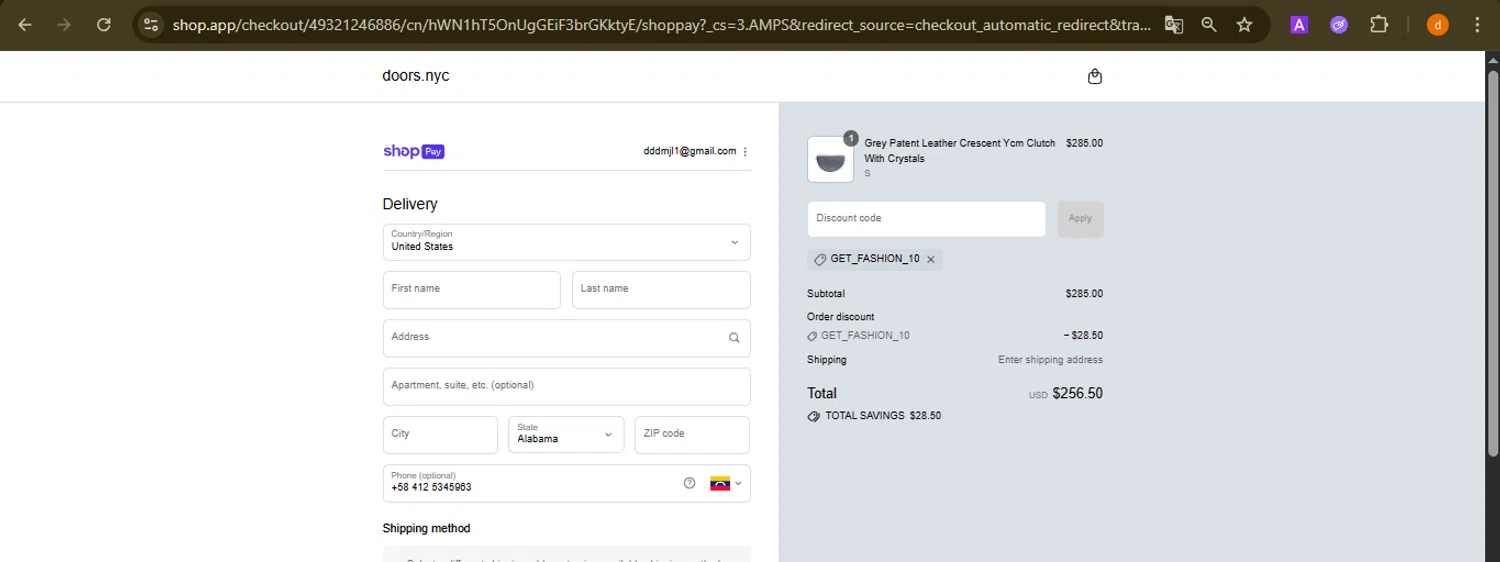Open the phone country flag selector
Screen dimensions: 1500x562
tap(726, 483)
